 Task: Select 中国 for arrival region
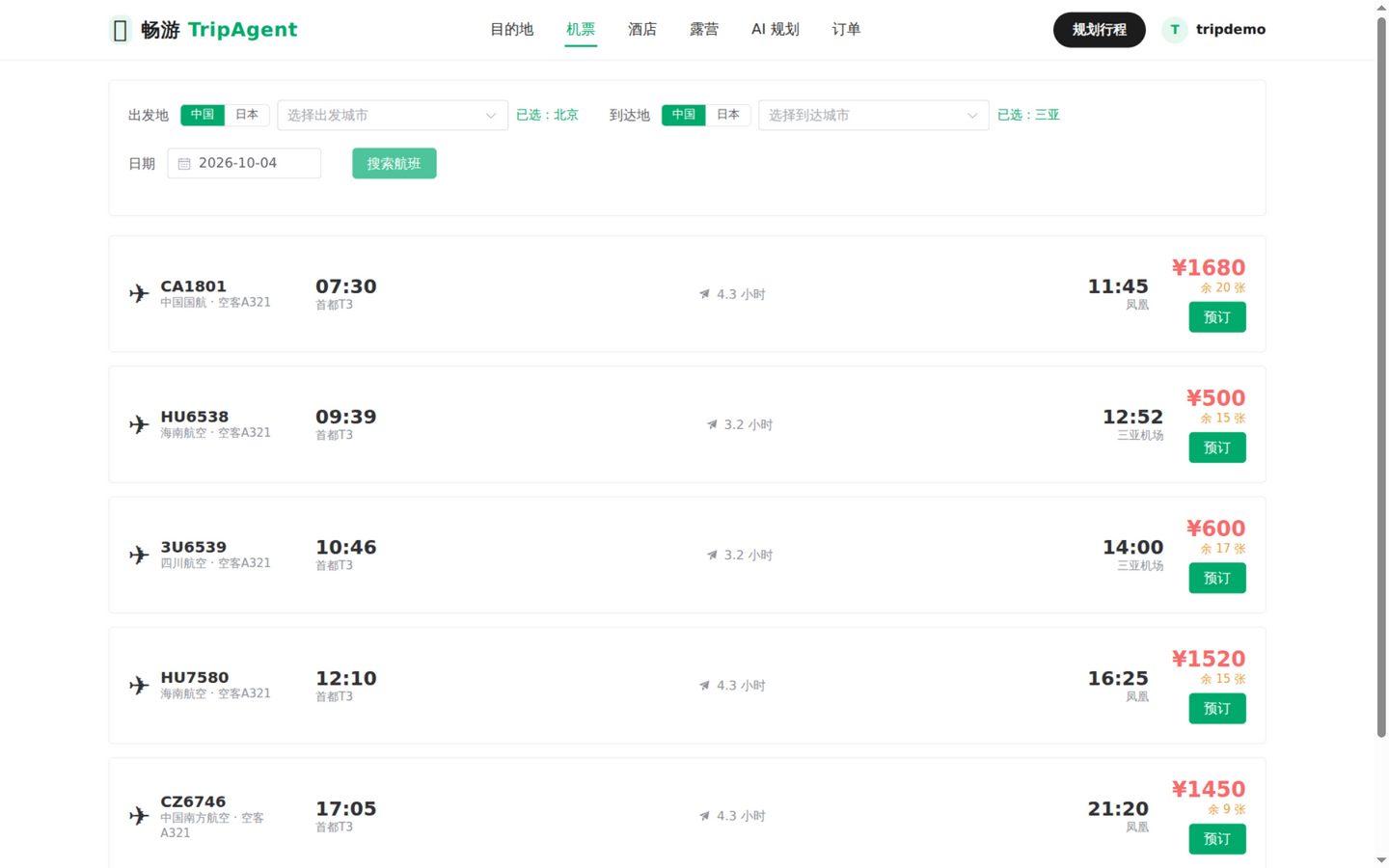click(684, 115)
